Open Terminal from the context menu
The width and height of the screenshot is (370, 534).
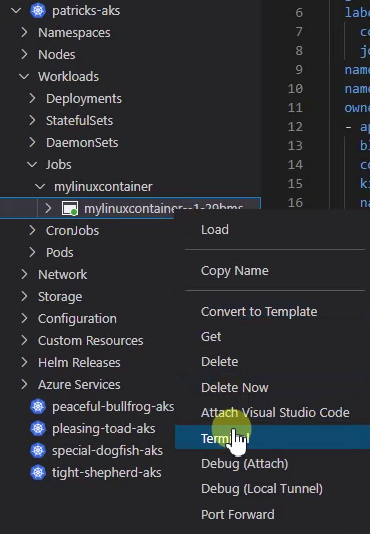click(x=272, y=437)
